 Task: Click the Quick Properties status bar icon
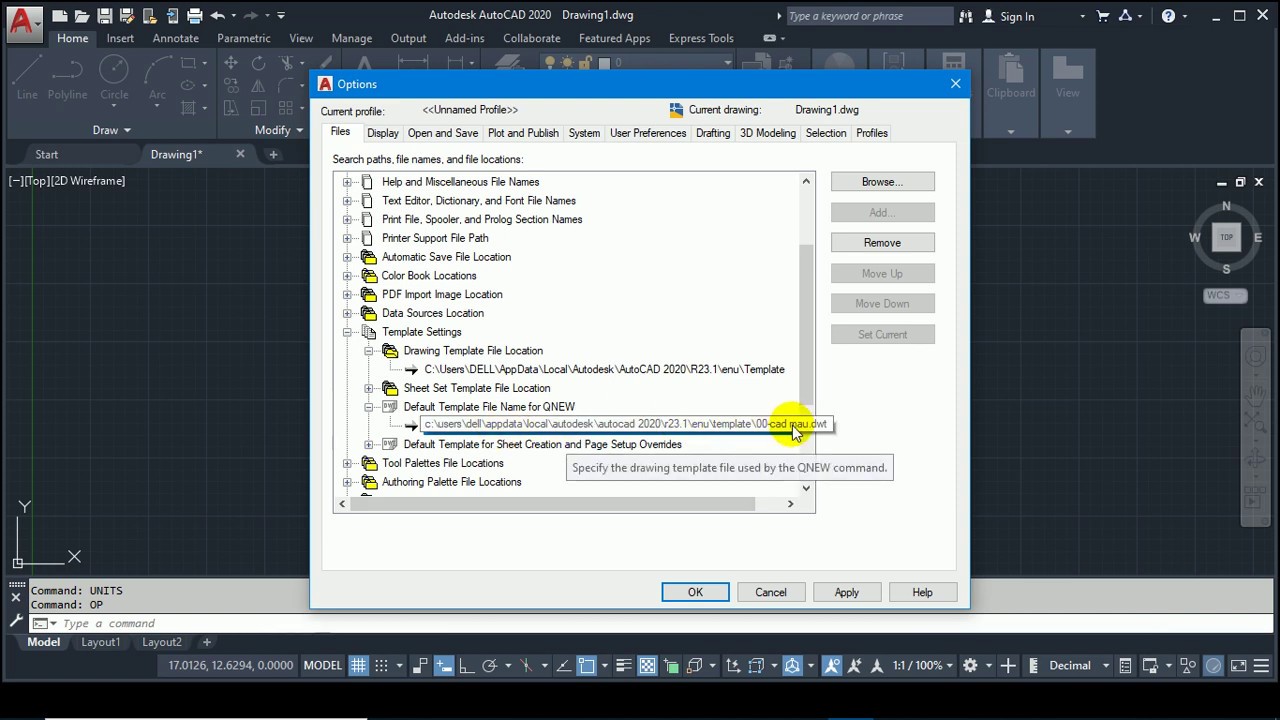(x=1125, y=665)
